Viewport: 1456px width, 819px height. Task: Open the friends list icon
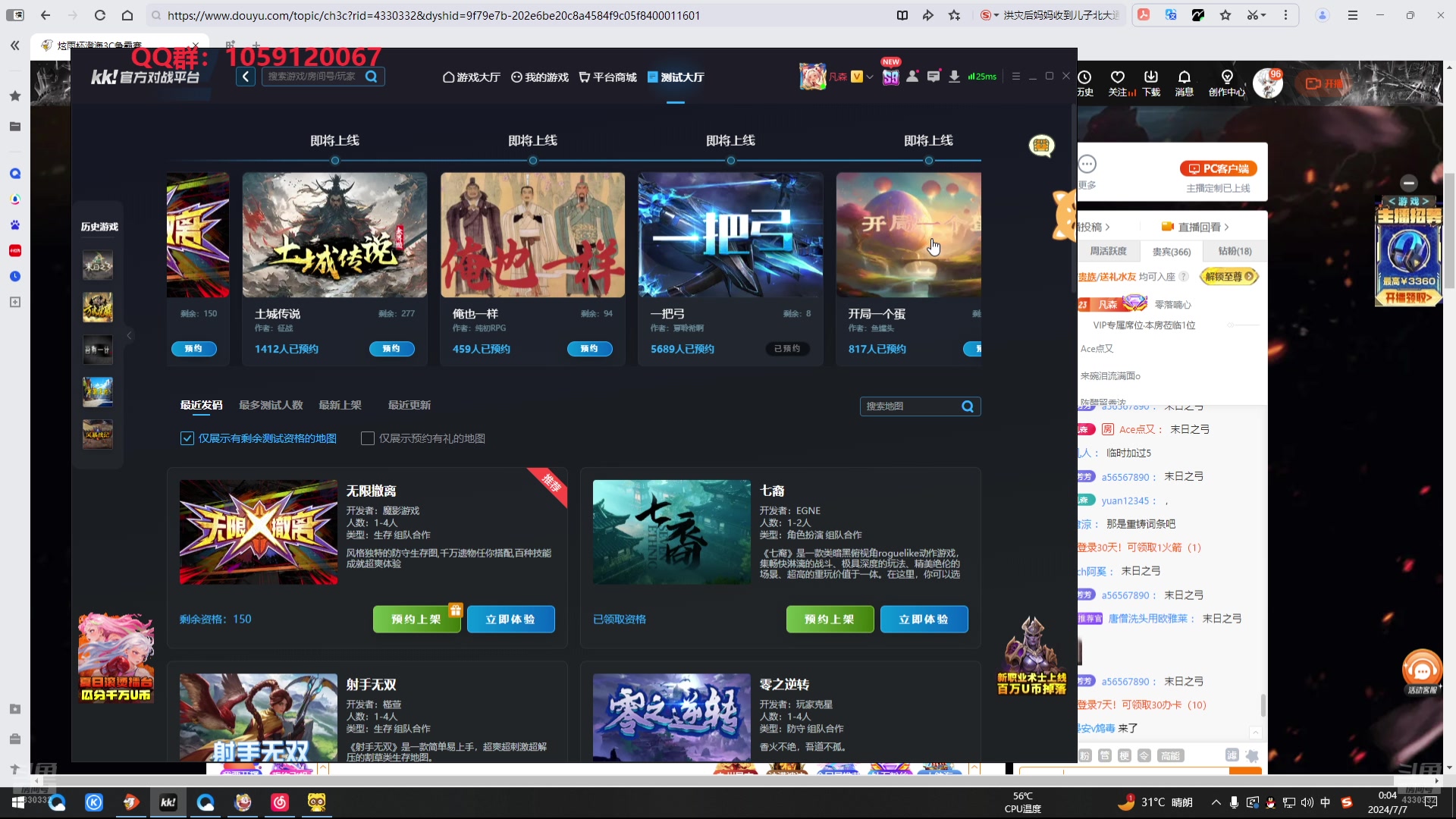(x=912, y=77)
